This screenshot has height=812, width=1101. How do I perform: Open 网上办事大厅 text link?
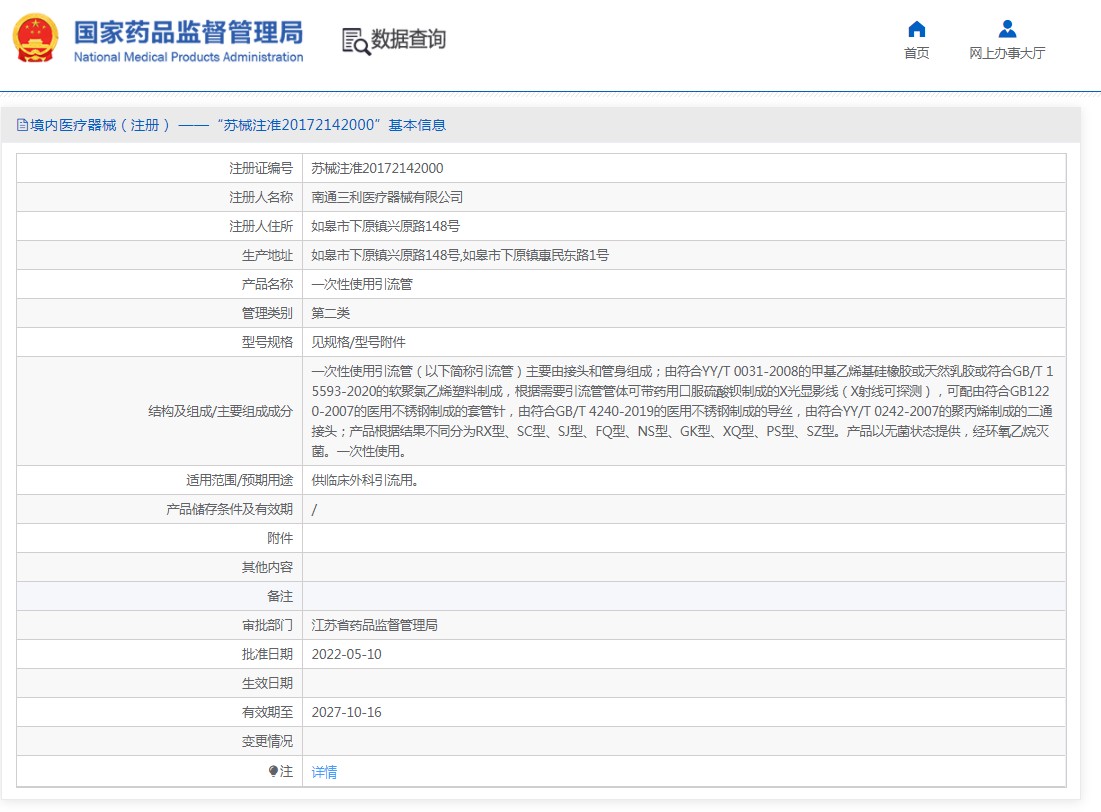pos(1007,53)
